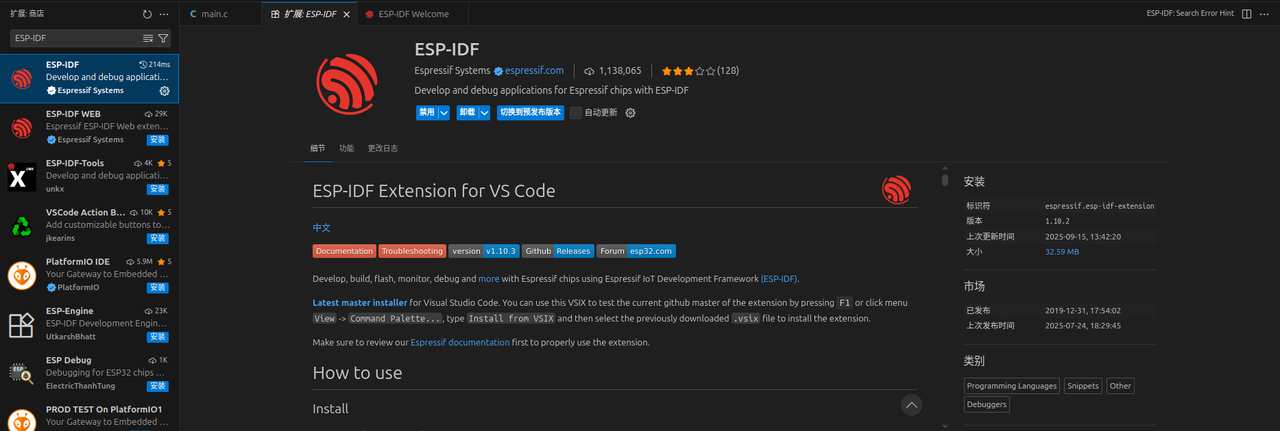Clear extensions search results icon
The width and height of the screenshot is (1280, 431).
[x=148, y=38]
